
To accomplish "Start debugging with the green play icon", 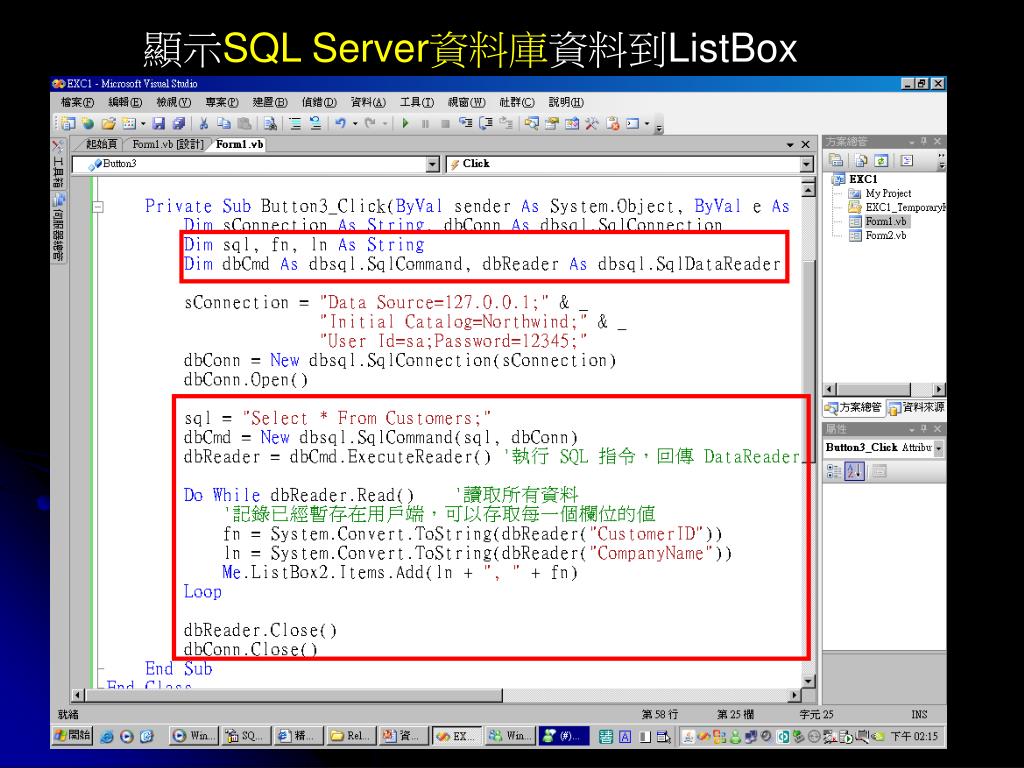I will point(406,123).
